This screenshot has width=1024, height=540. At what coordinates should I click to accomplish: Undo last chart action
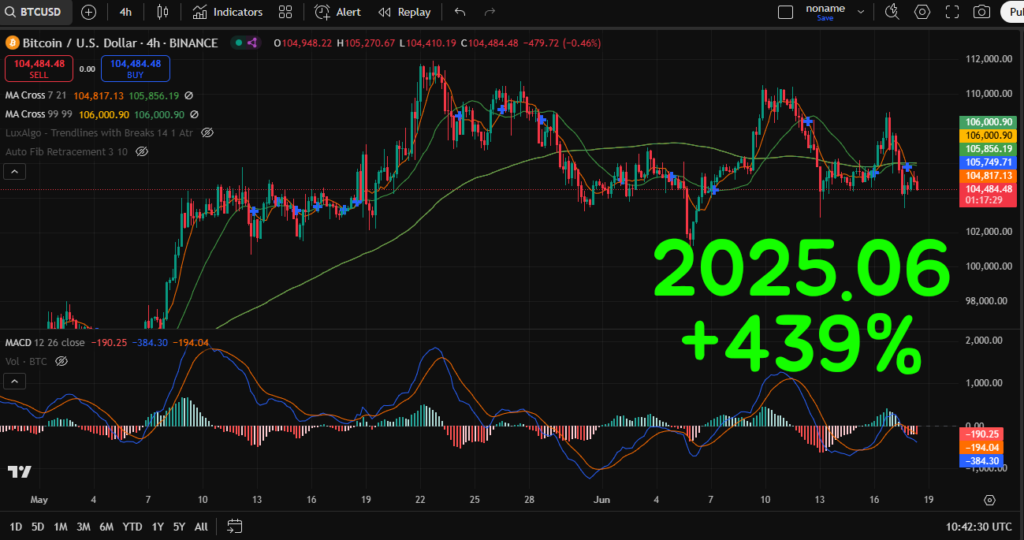460,12
